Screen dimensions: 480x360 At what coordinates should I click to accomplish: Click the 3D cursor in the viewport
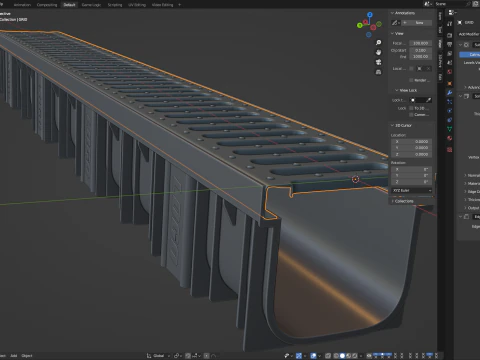tap(355, 179)
